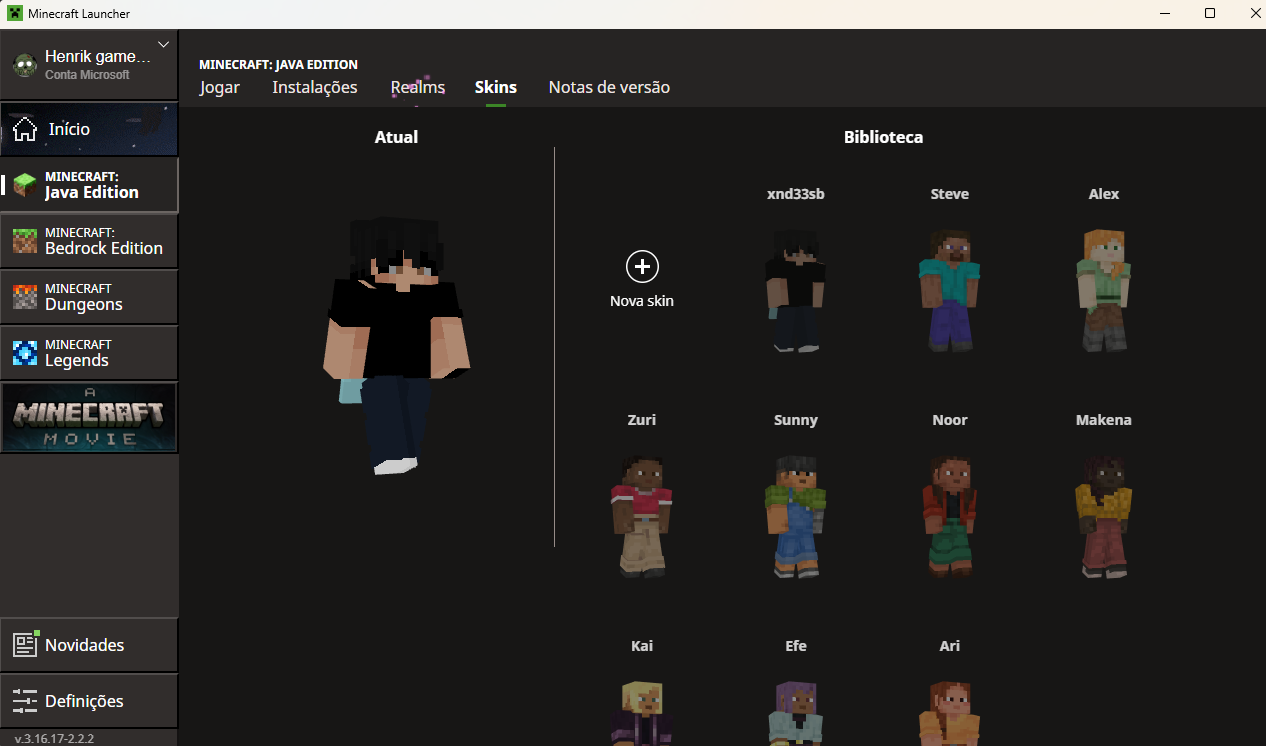
Task: Click the Ari skin name label
Action: point(950,646)
